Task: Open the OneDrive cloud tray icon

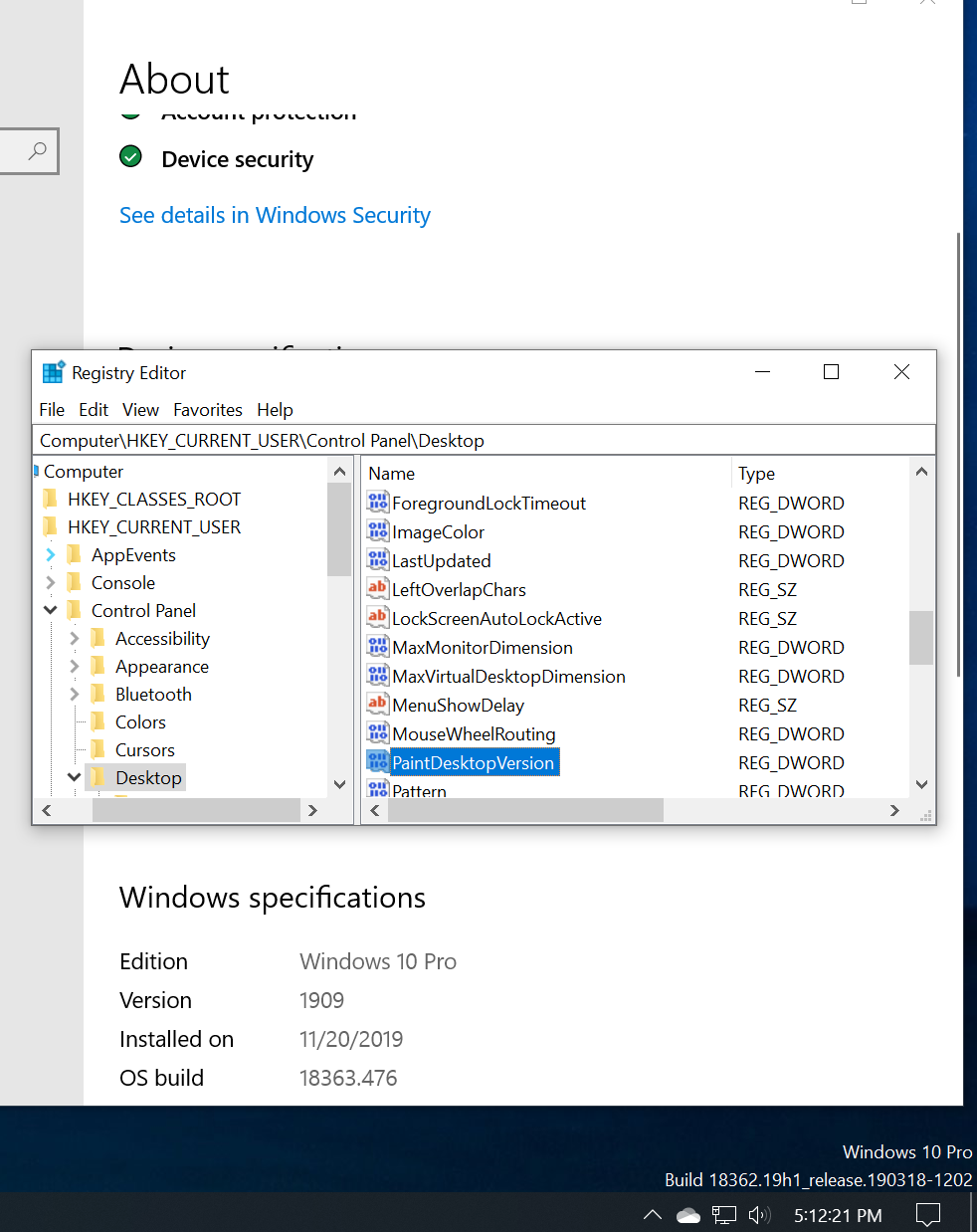Action: tap(688, 1214)
